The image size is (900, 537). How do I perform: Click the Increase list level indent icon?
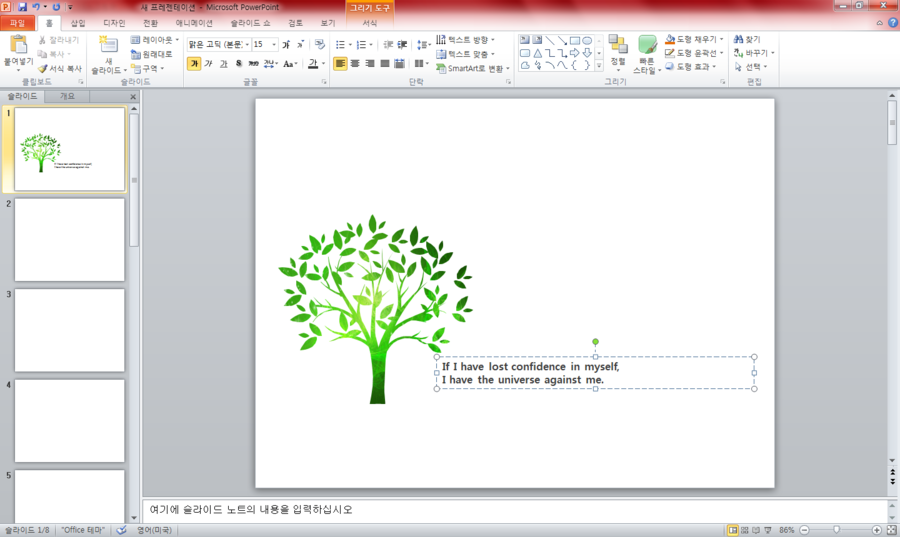(x=402, y=44)
